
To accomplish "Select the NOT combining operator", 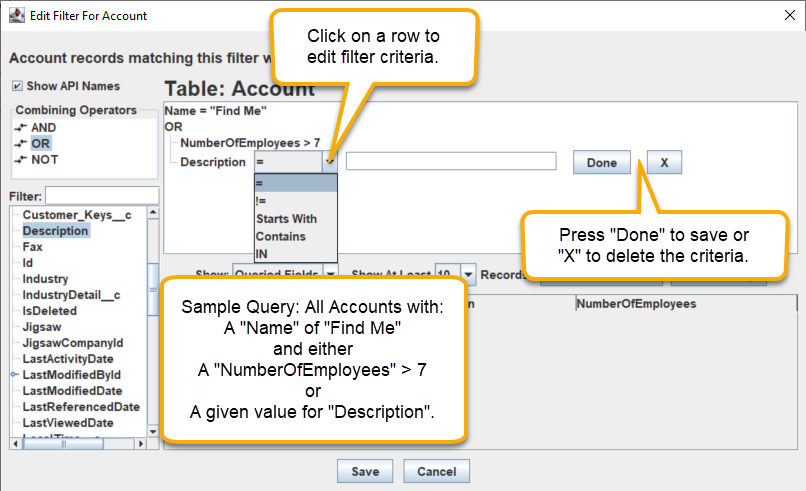I will [x=44, y=159].
